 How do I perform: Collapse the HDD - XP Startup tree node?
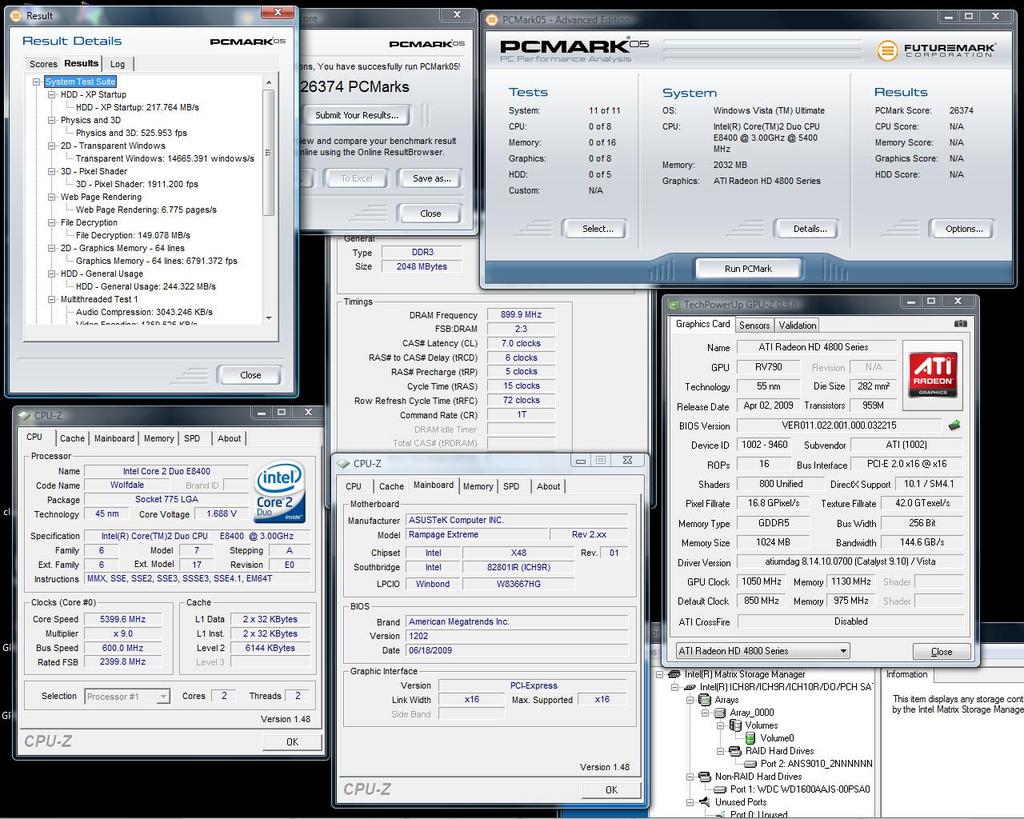tap(51, 95)
